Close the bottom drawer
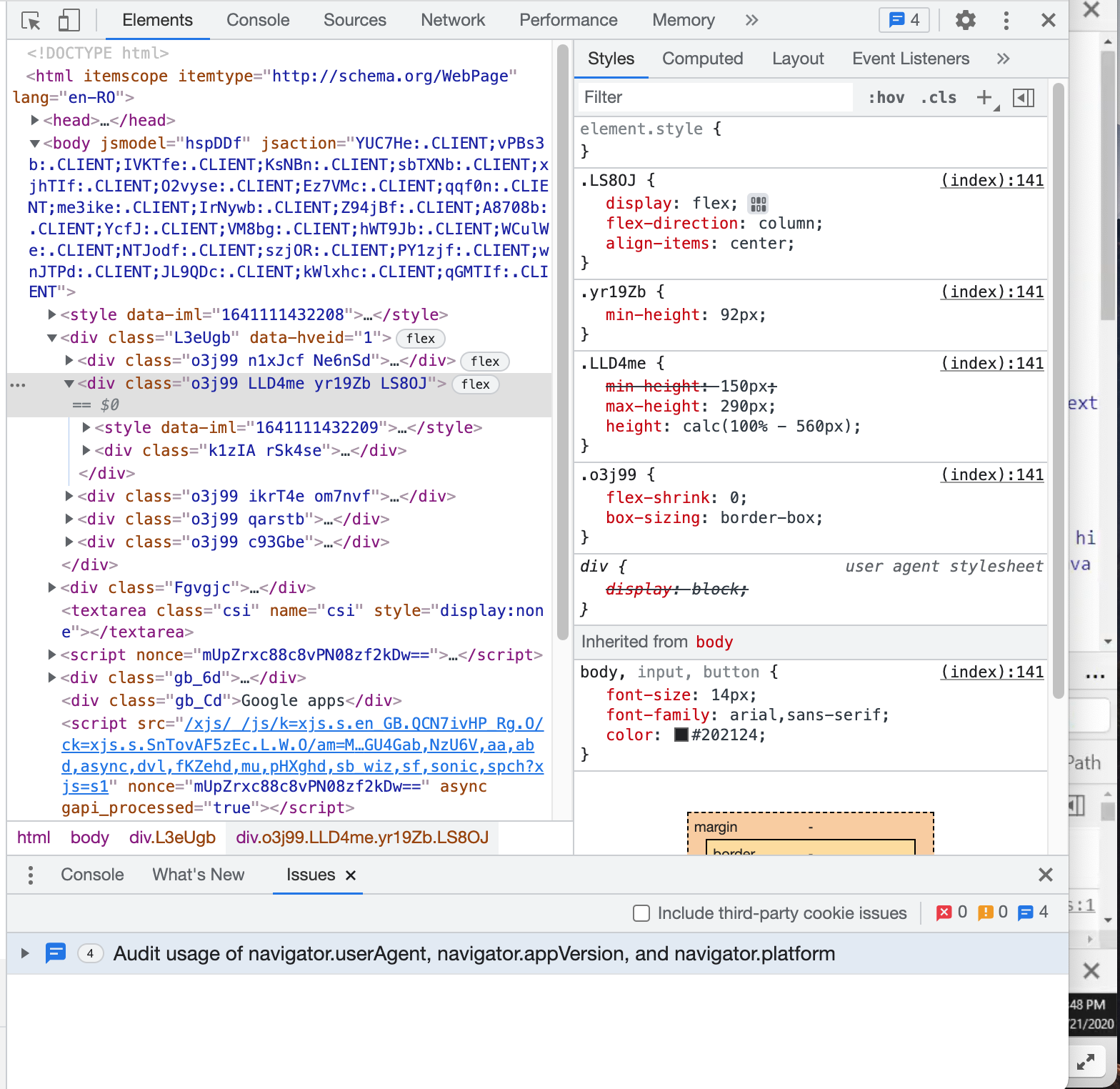This screenshot has height=1089, width=1120. point(1046,875)
